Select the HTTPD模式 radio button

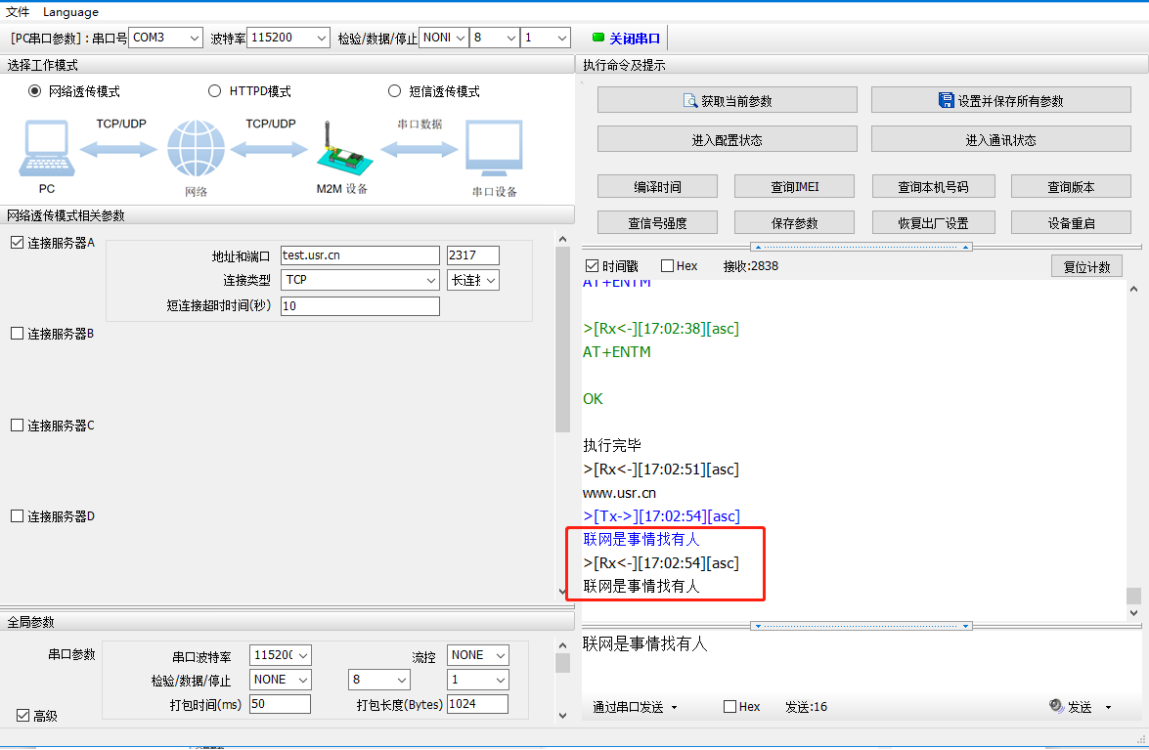click(x=214, y=91)
